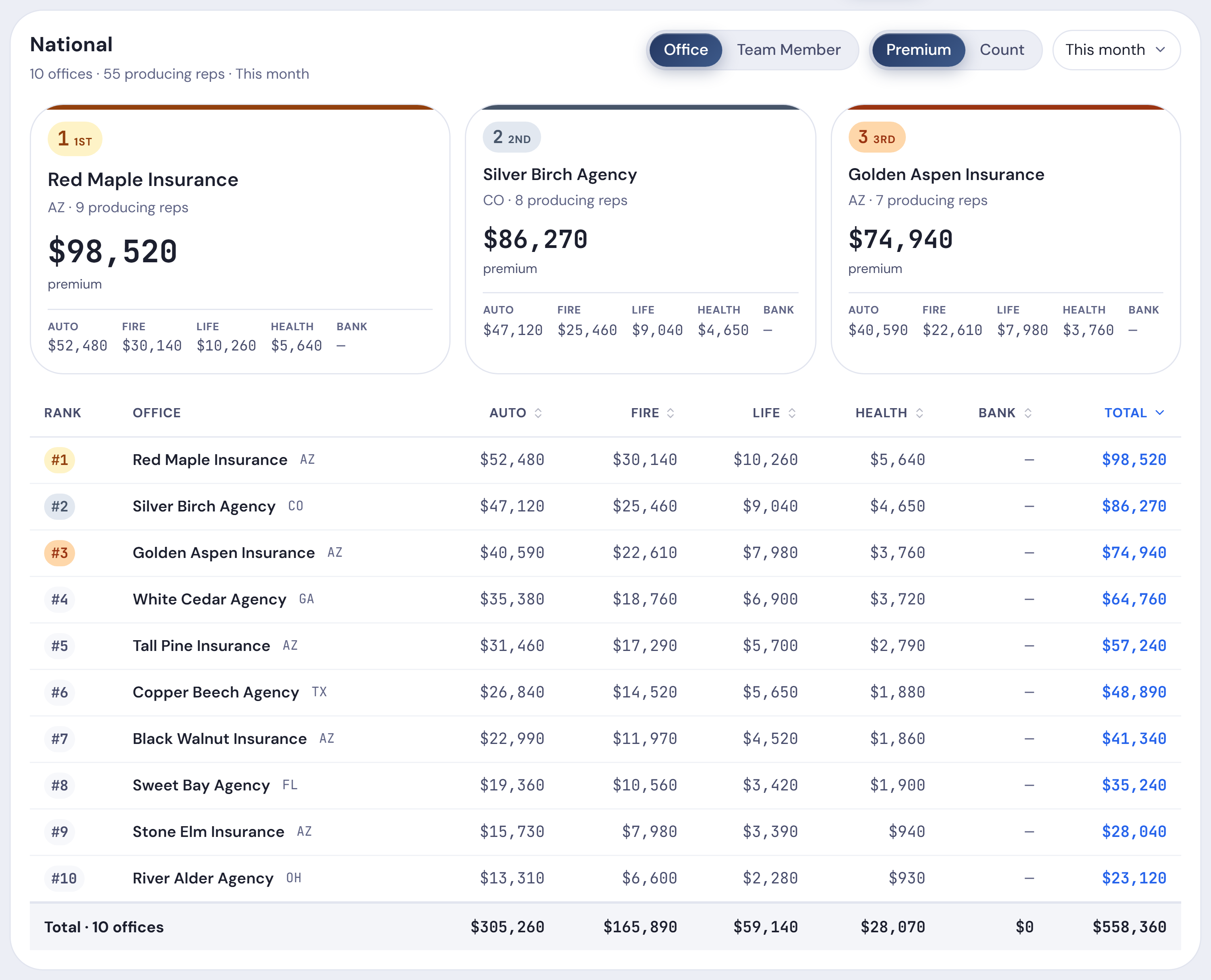Screen dimensions: 1211x980
Task: Sort table by FIRE column
Action: click(x=653, y=413)
